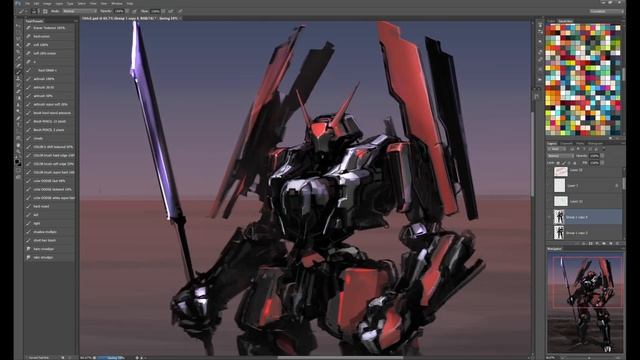
Task: Toggle Quick Mask mode
Action: coord(18,171)
